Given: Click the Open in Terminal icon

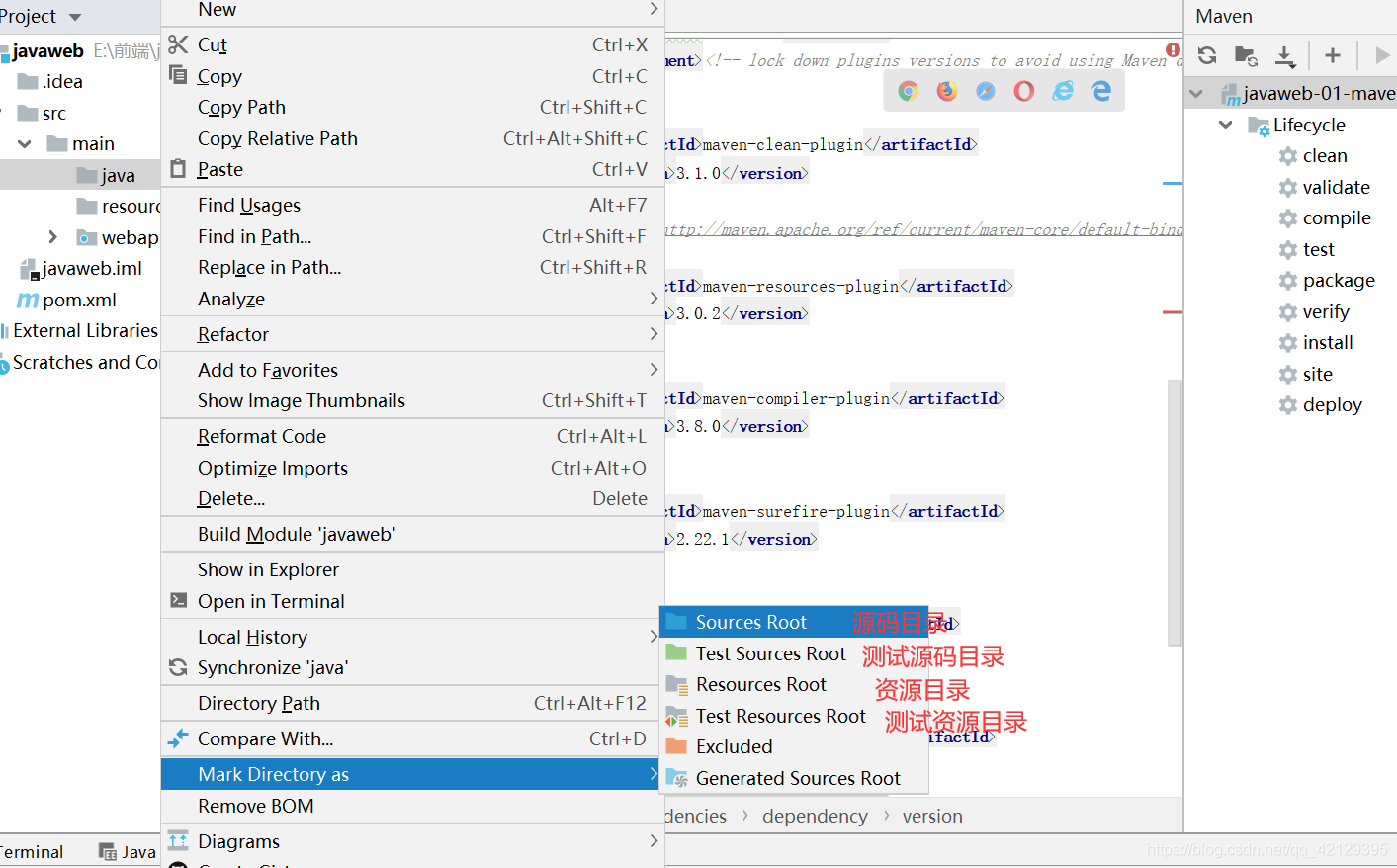Looking at the screenshot, I should [178, 600].
